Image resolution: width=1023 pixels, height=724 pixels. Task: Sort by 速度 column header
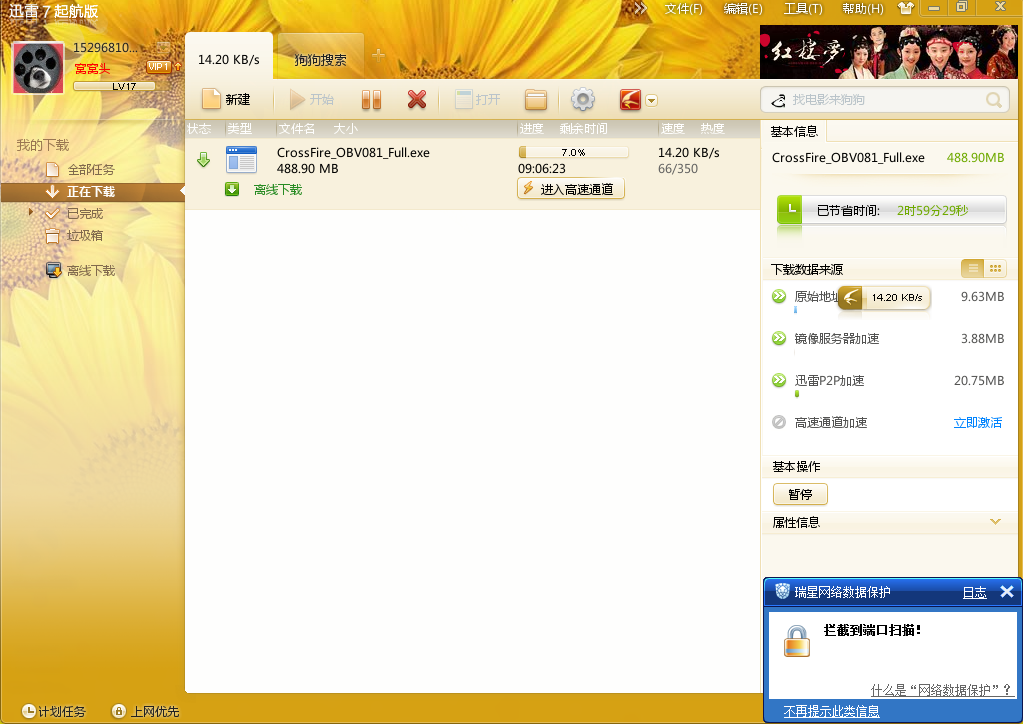672,128
